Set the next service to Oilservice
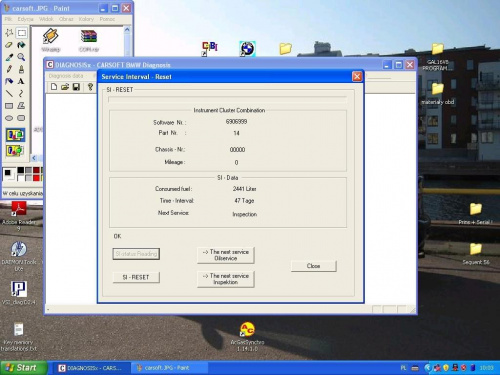500x375 pixels. click(226, 255)
